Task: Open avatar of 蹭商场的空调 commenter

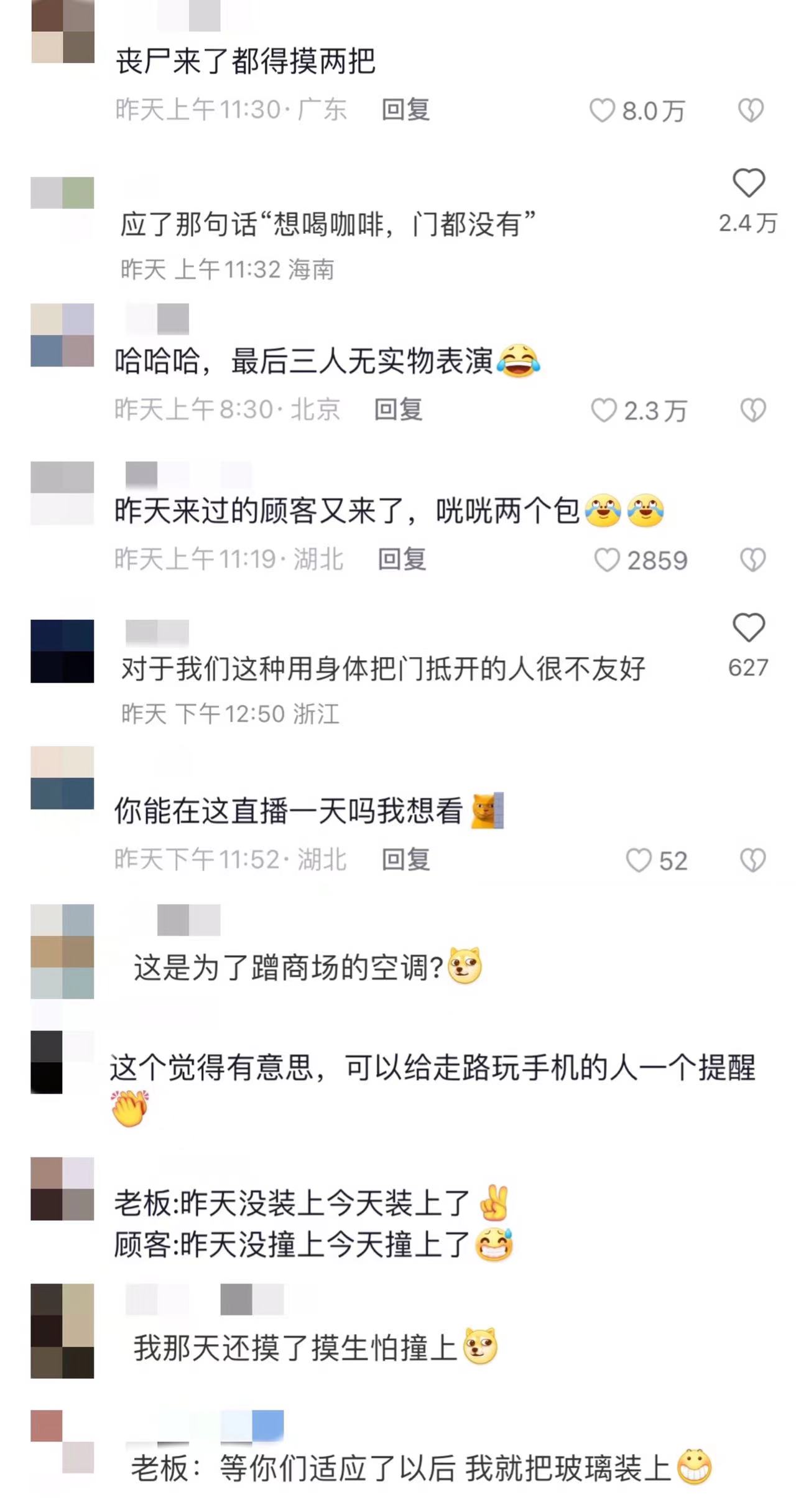Action: pyautogui.click(x=62, y=951)
